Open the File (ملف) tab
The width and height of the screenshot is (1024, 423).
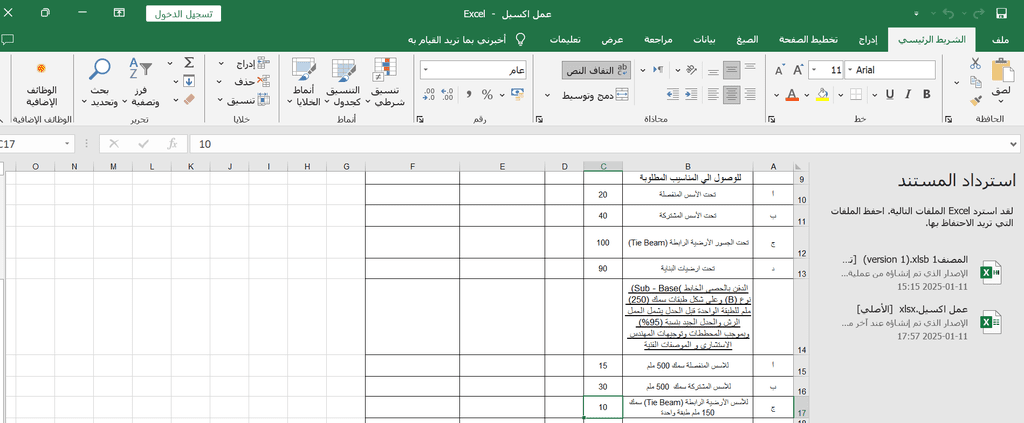point(1000,40)
